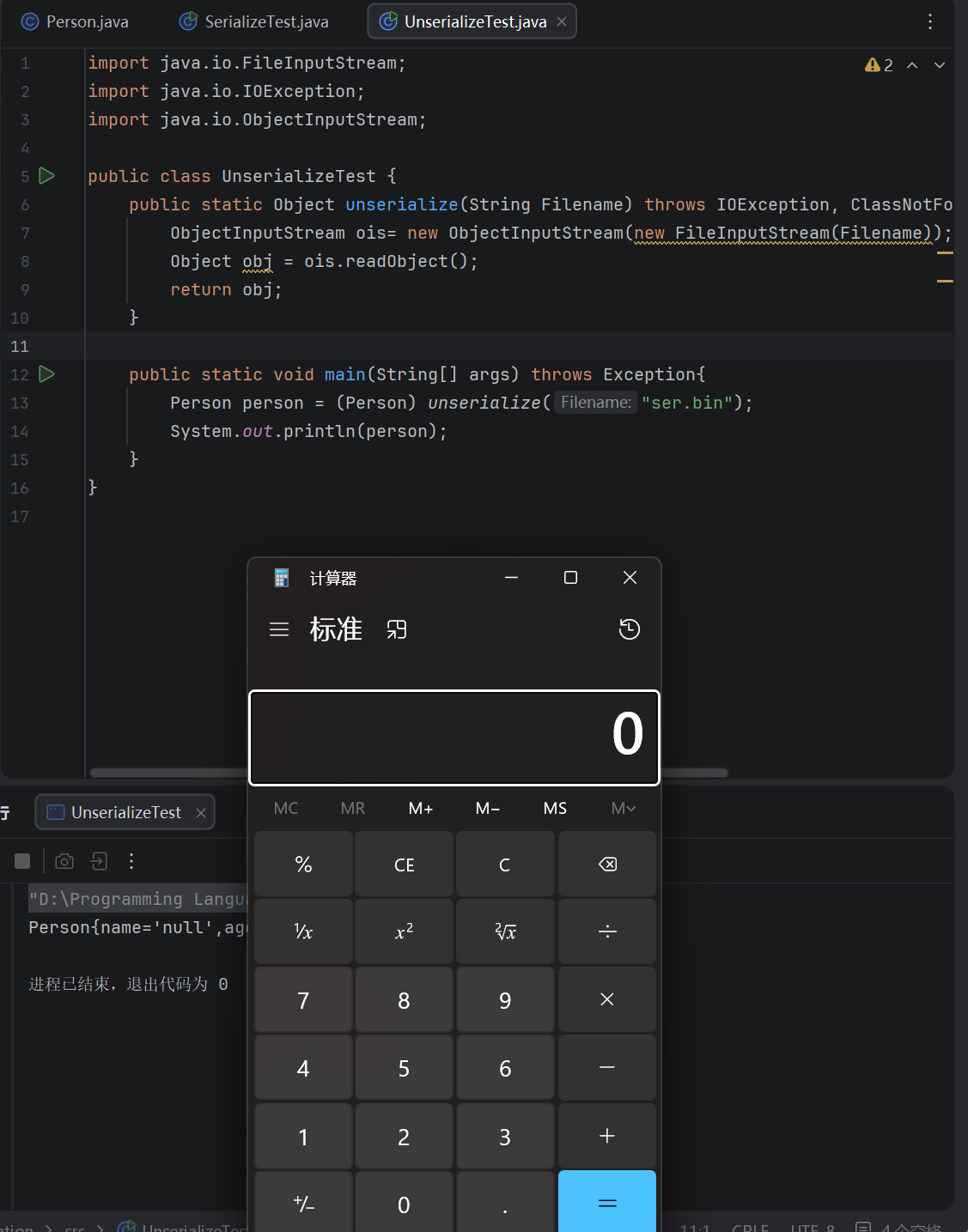Run the UnserializeTest class from the gutter

point(47,176)
